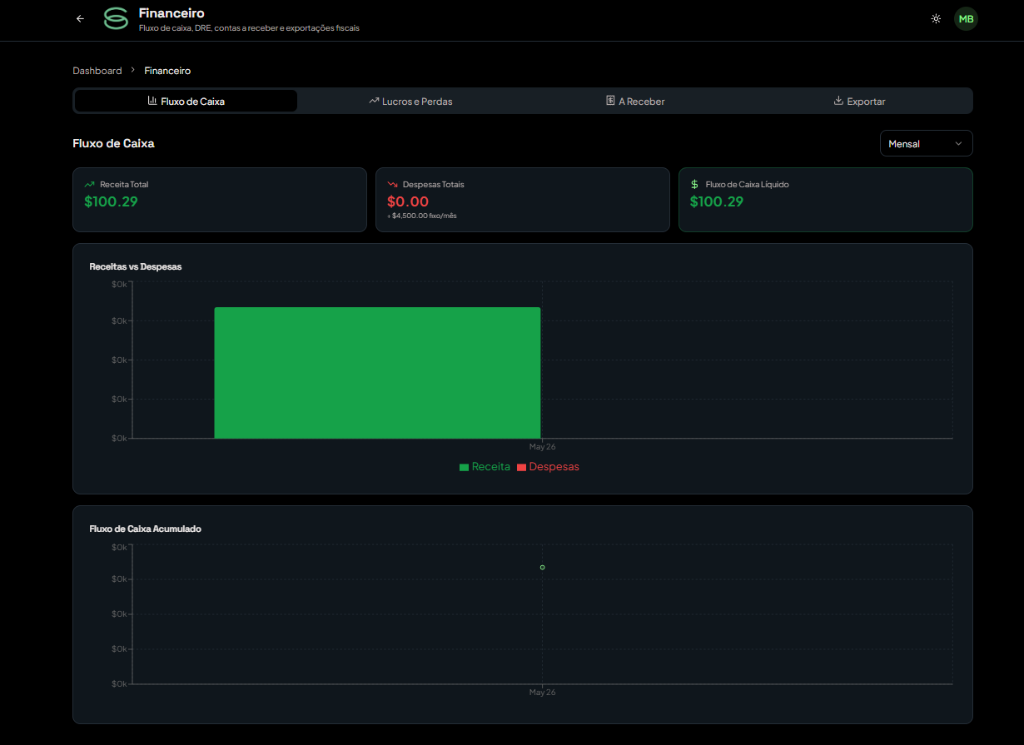This screenshot has width=1024, height=745.
Task: Click the Despesas Totais value $0.00
Action: [408, 202]
